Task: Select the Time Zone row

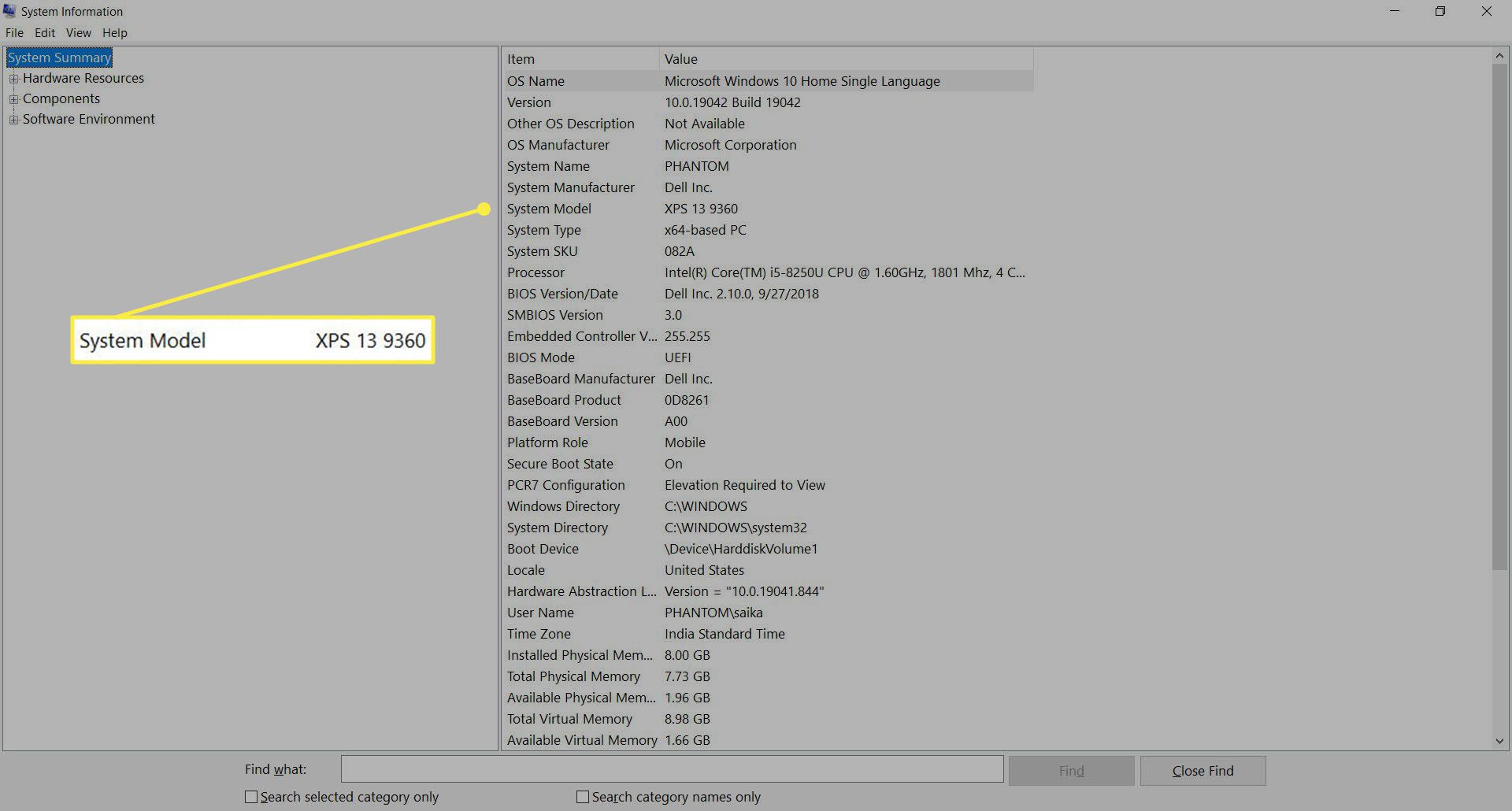Action: click(768, 634)
